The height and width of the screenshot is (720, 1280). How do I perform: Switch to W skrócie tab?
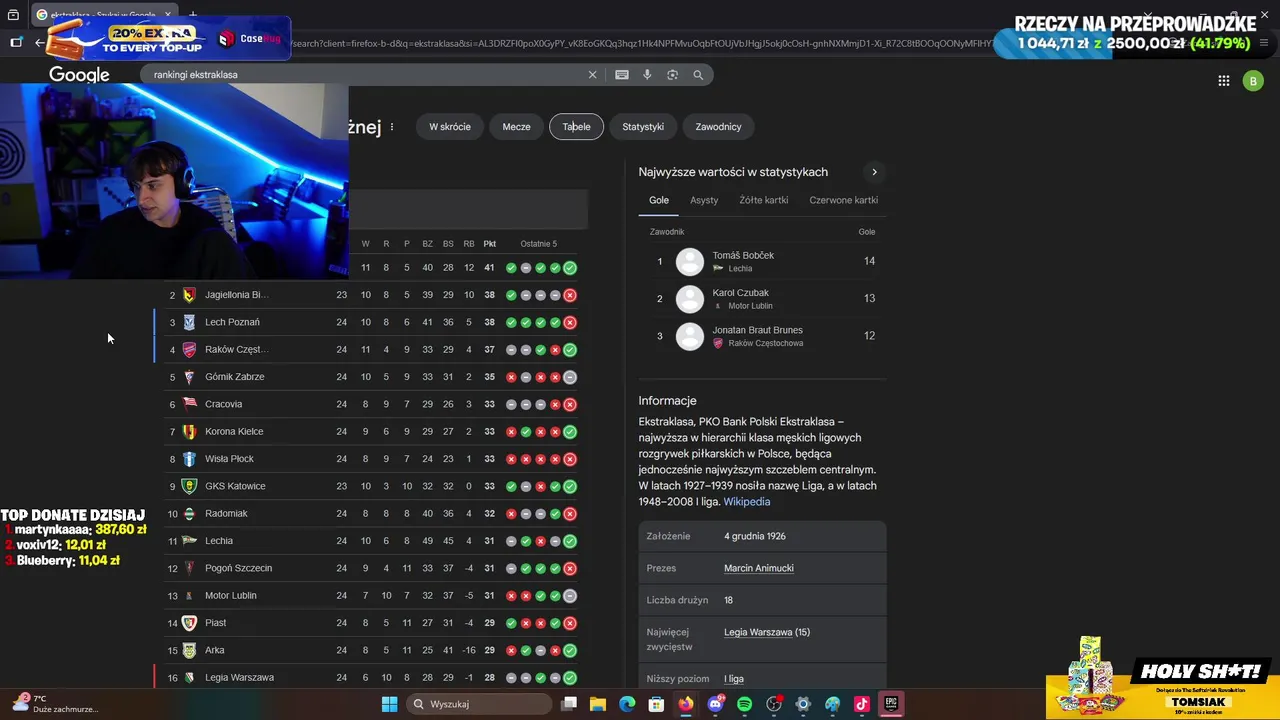450,127
